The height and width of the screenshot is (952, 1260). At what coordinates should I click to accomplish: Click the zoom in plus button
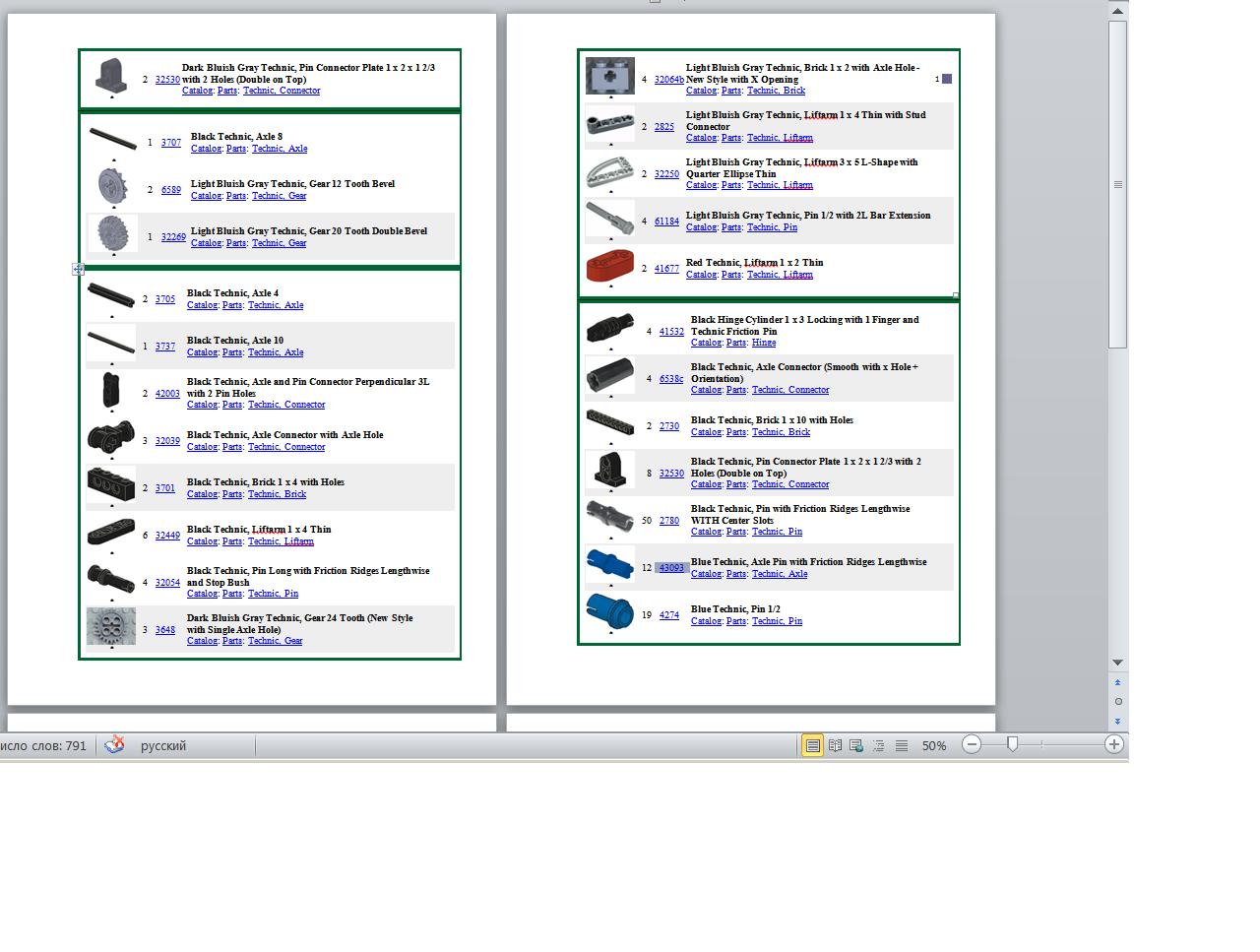(x=1113, y=745)
